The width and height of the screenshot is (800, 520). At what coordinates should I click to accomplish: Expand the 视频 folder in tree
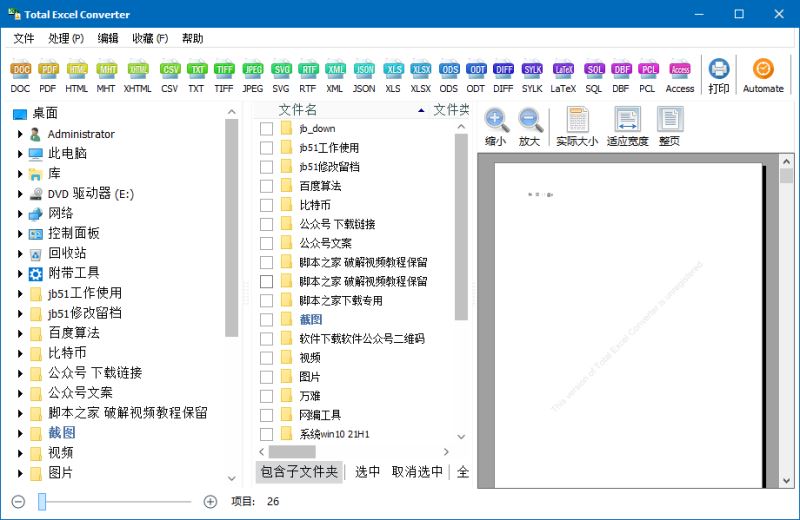coord(20,453)
